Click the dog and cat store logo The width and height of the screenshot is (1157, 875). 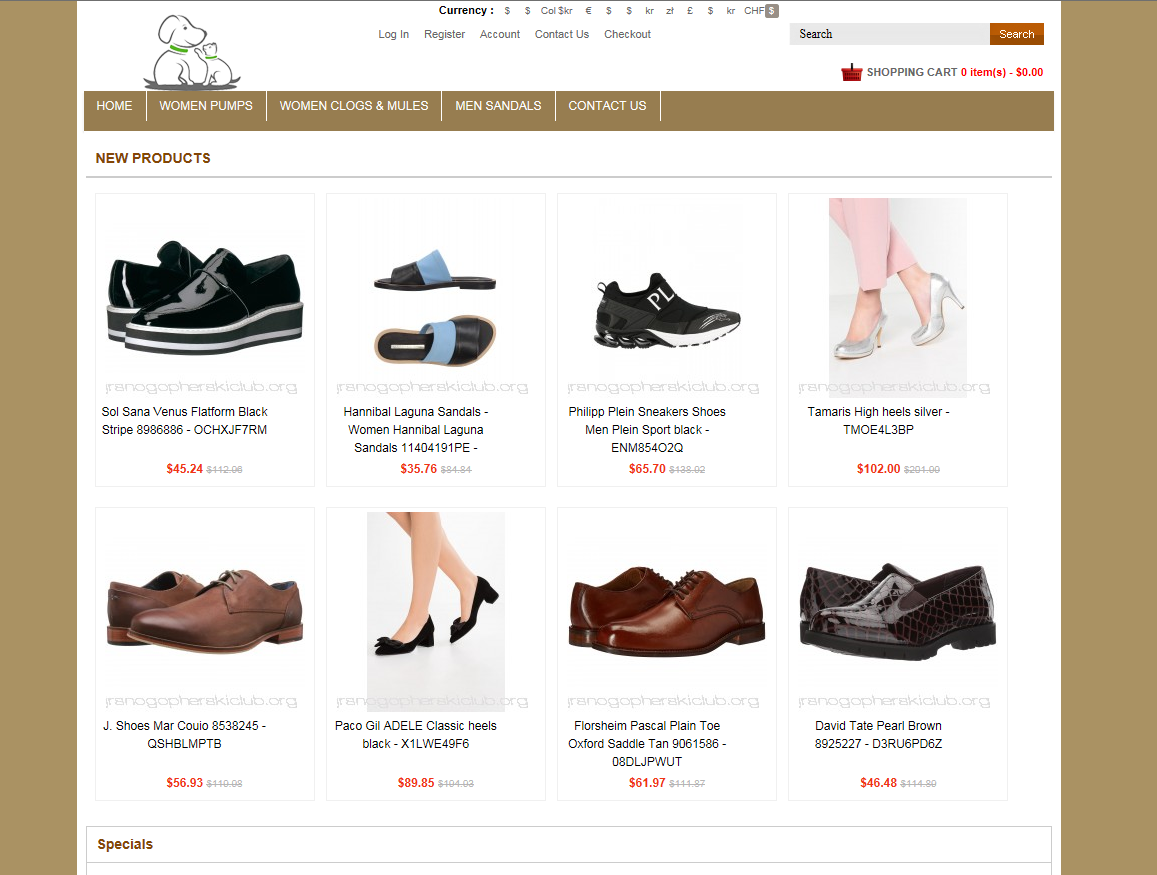[192, 52]
